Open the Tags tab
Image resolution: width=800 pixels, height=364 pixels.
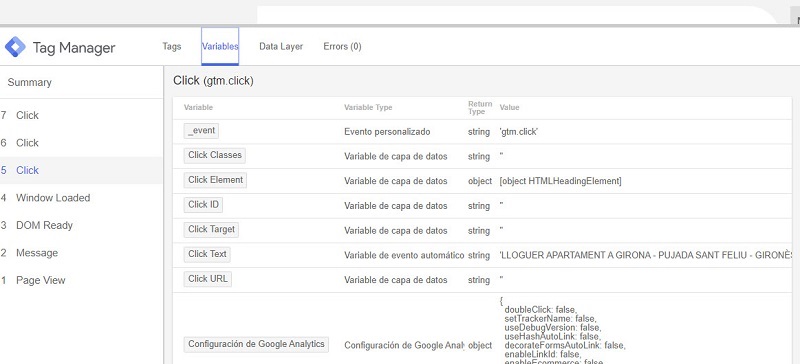(x=171, y=46)
